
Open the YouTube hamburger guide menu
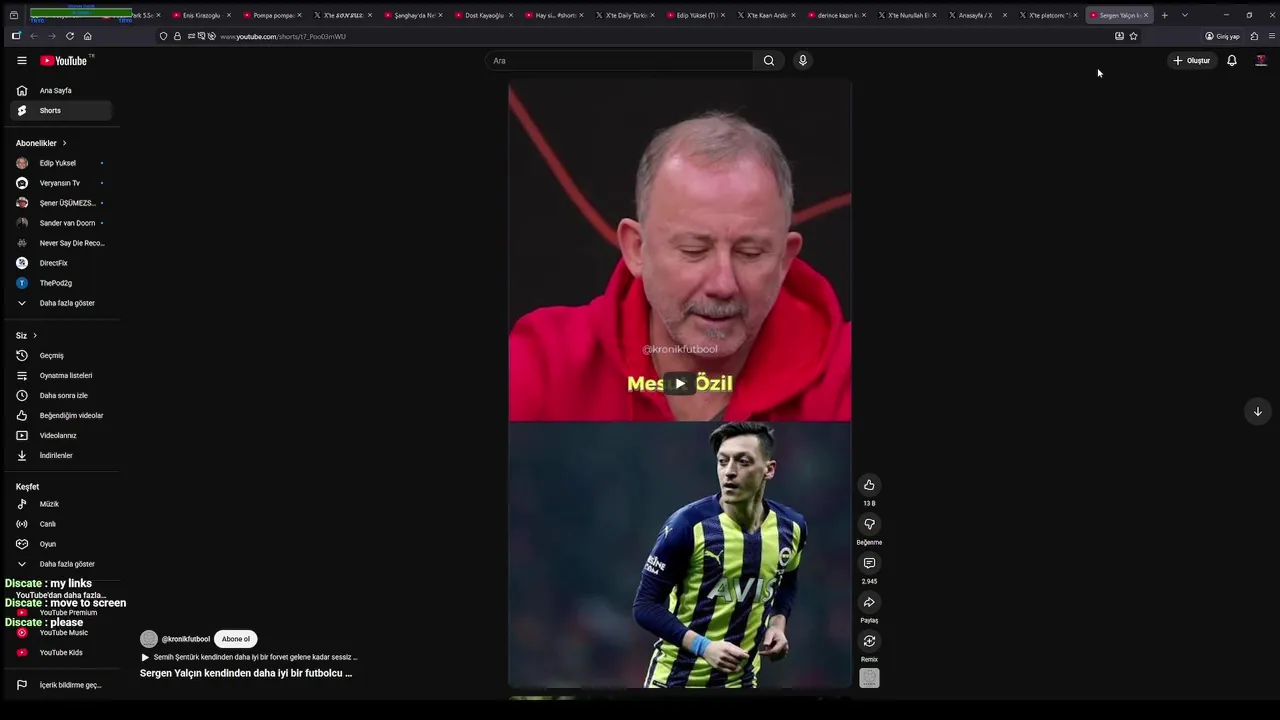[21, 60]
